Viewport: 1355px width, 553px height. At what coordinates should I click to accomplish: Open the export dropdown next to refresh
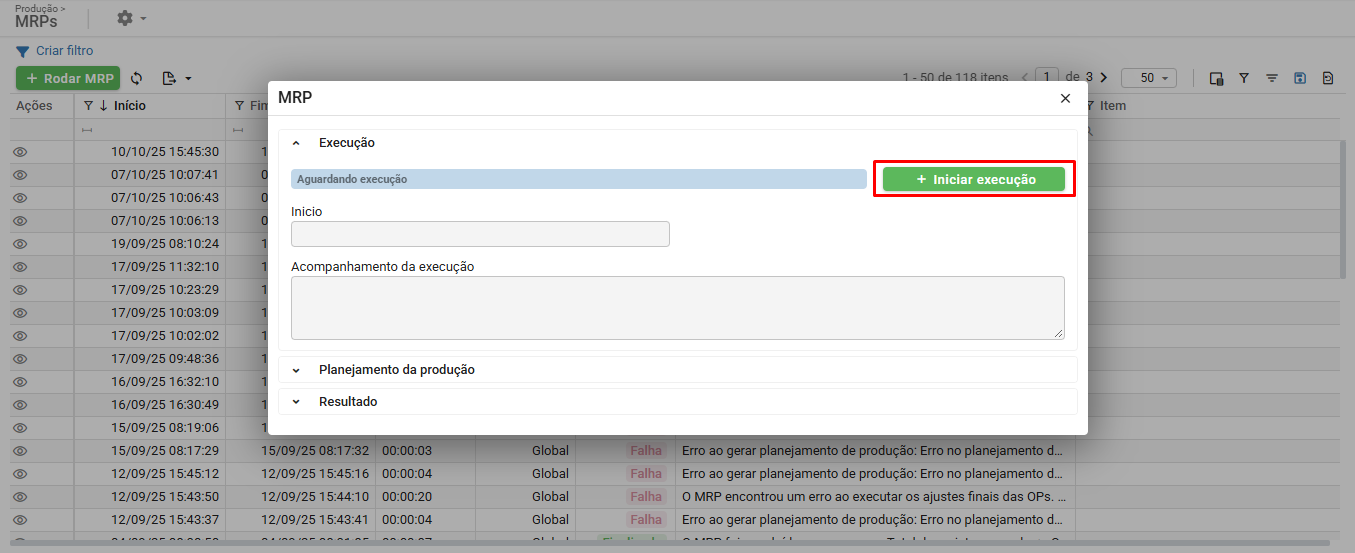coord(176,78)
